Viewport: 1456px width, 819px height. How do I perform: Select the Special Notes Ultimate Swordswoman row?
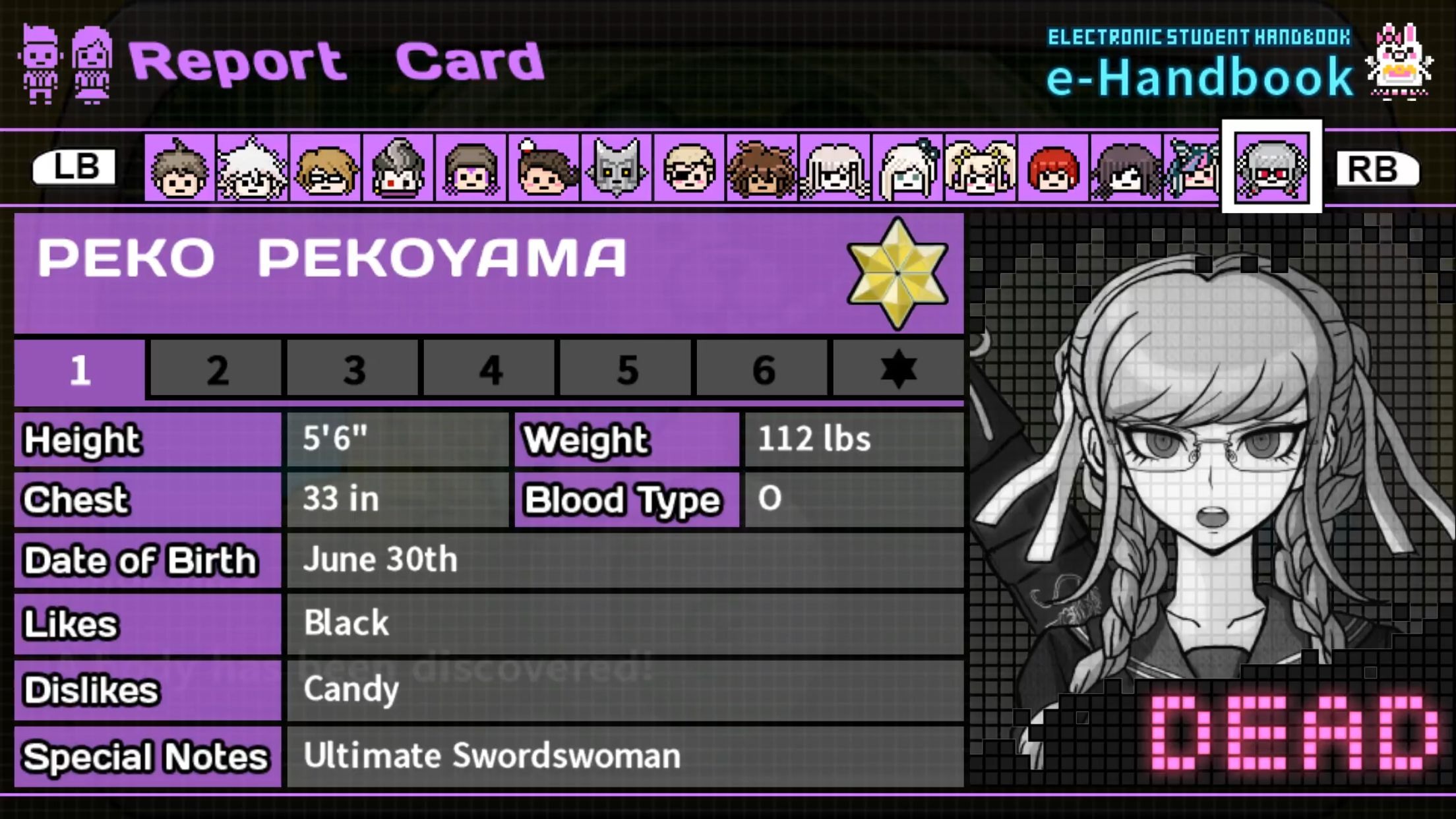(x=489, y=756)
